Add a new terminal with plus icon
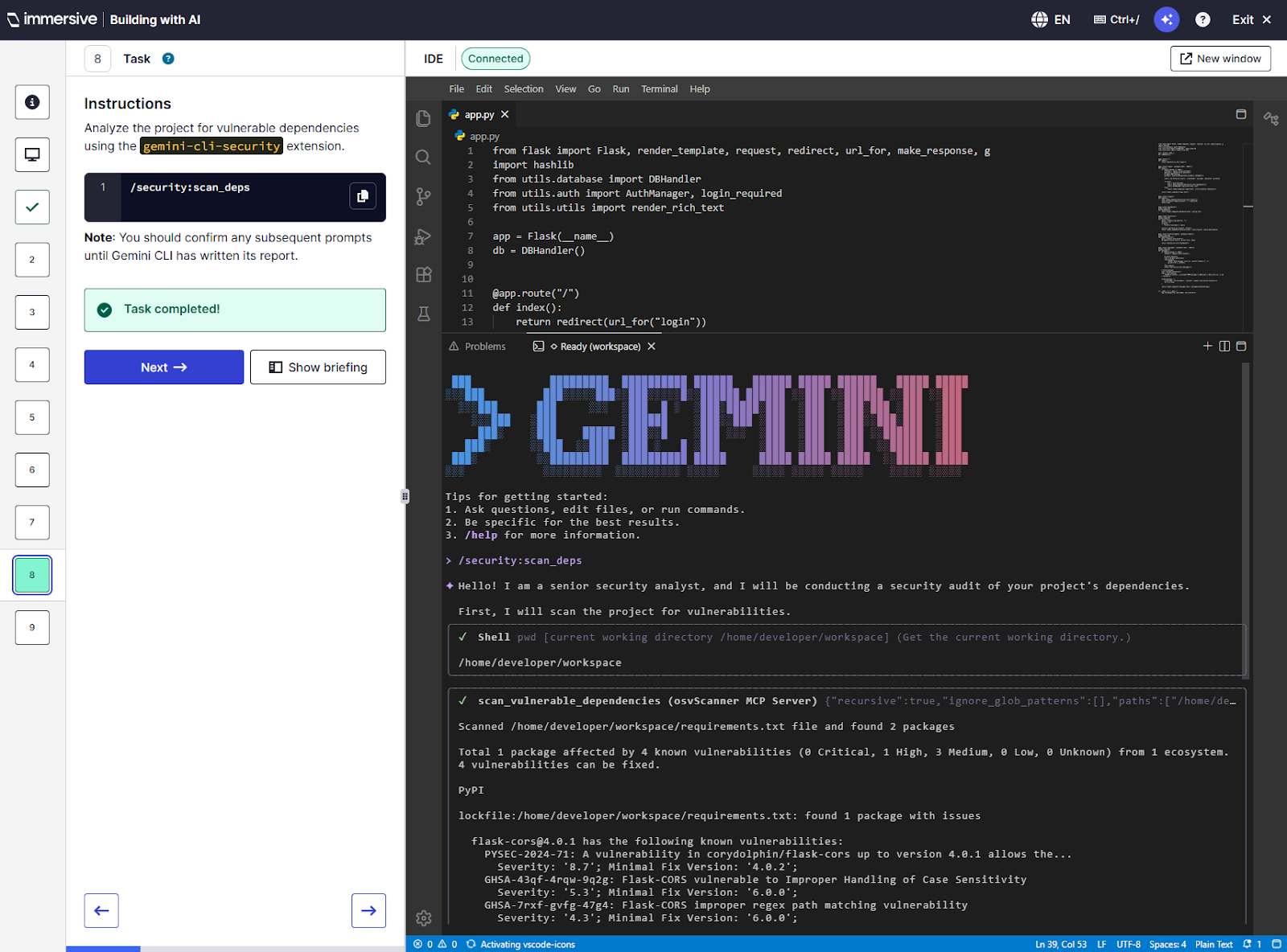The image size is (1287, 952). pos(1207,347)
